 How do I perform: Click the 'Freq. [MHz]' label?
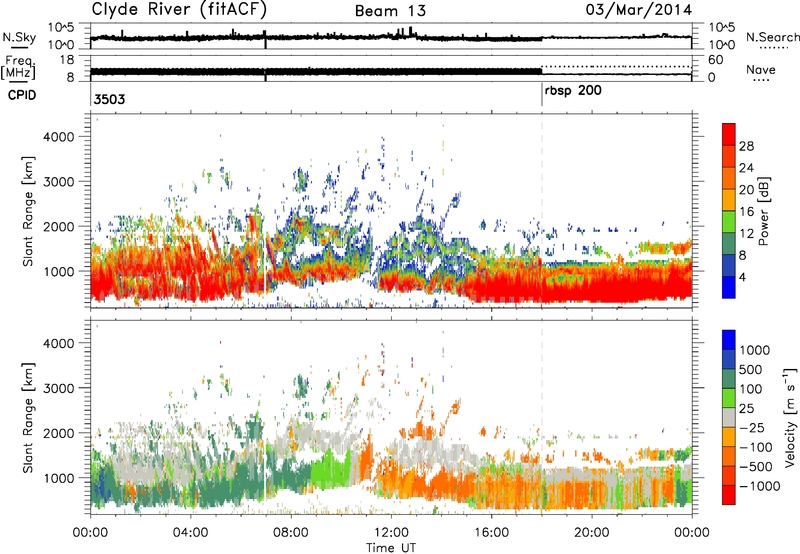pos(19,67)
